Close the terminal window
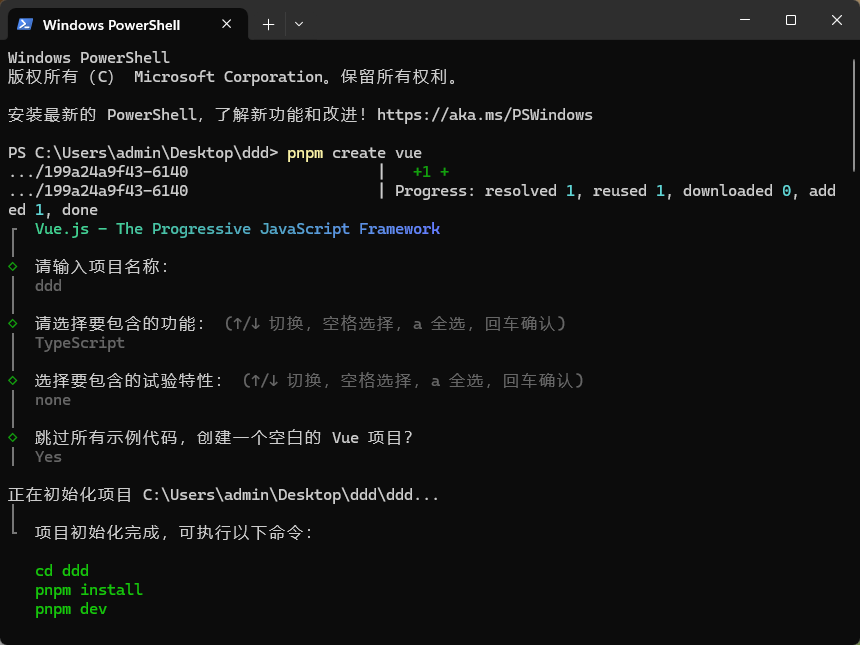 (x=836, y=20)
